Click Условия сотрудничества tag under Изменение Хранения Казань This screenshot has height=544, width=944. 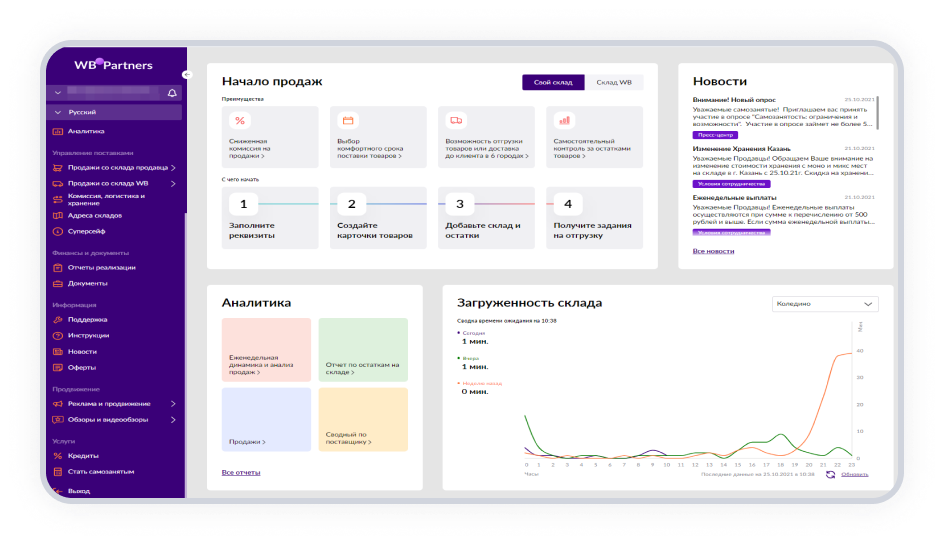pos(731,184)
